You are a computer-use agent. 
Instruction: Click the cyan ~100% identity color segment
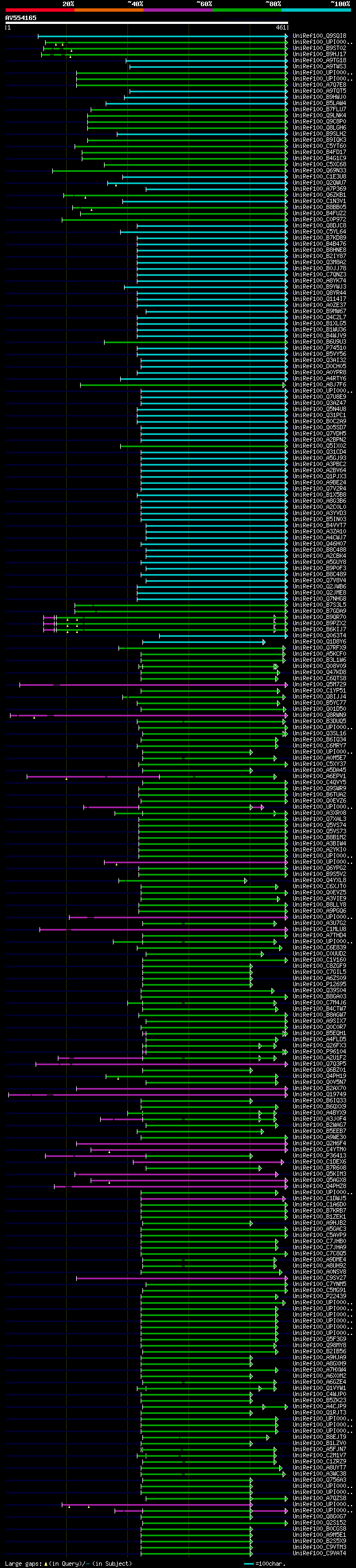coord(317,10)
